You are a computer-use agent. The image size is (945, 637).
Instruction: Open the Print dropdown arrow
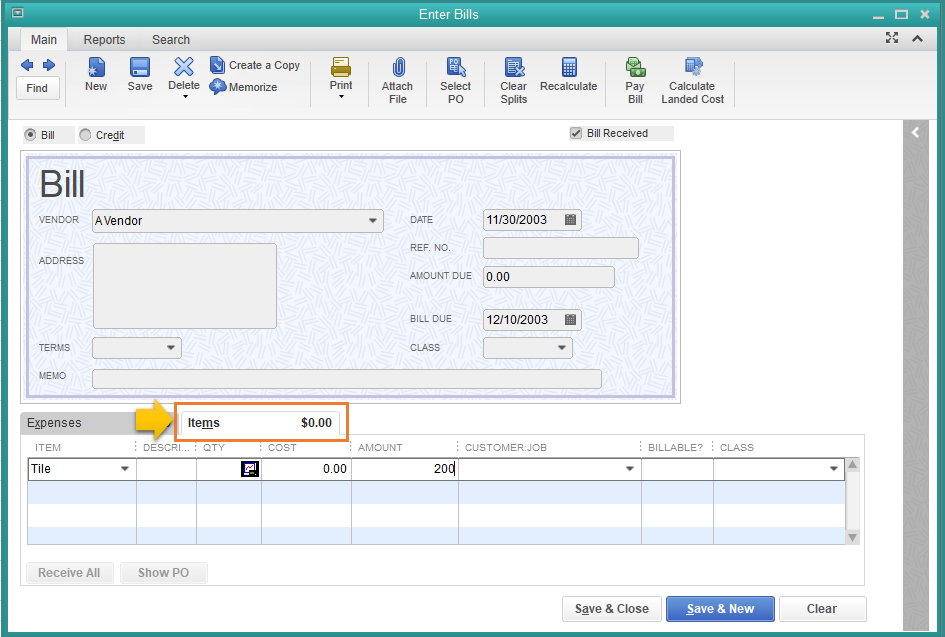341,97
